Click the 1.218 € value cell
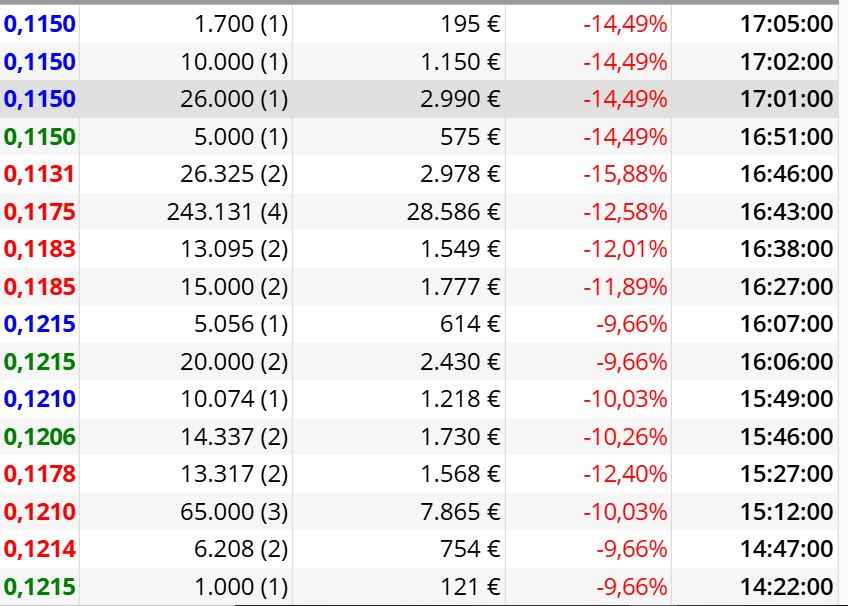Image resolution: width=848 pixels, height=606 pixels. pos(460,399)
